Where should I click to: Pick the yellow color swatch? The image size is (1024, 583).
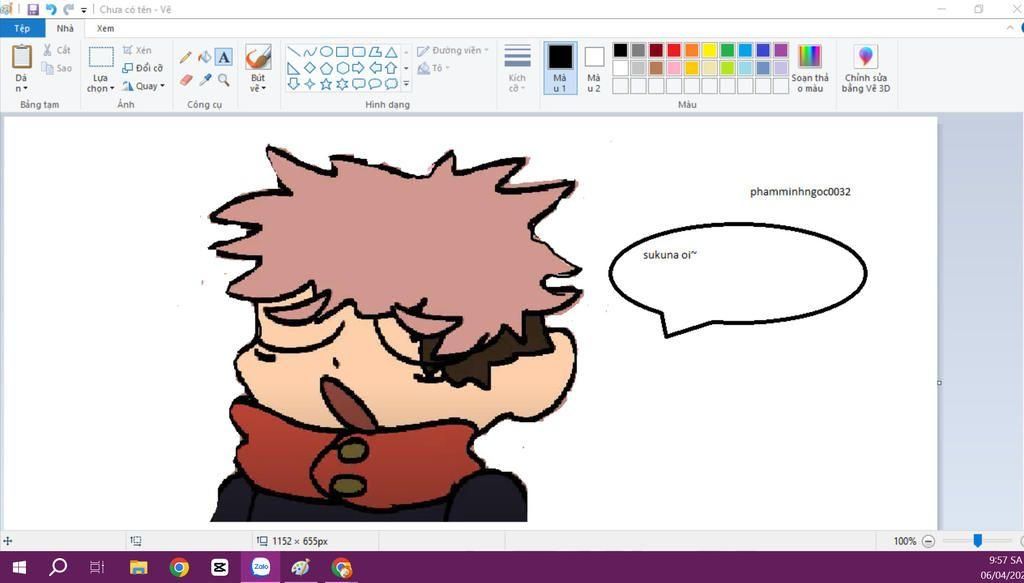[709, 50]
